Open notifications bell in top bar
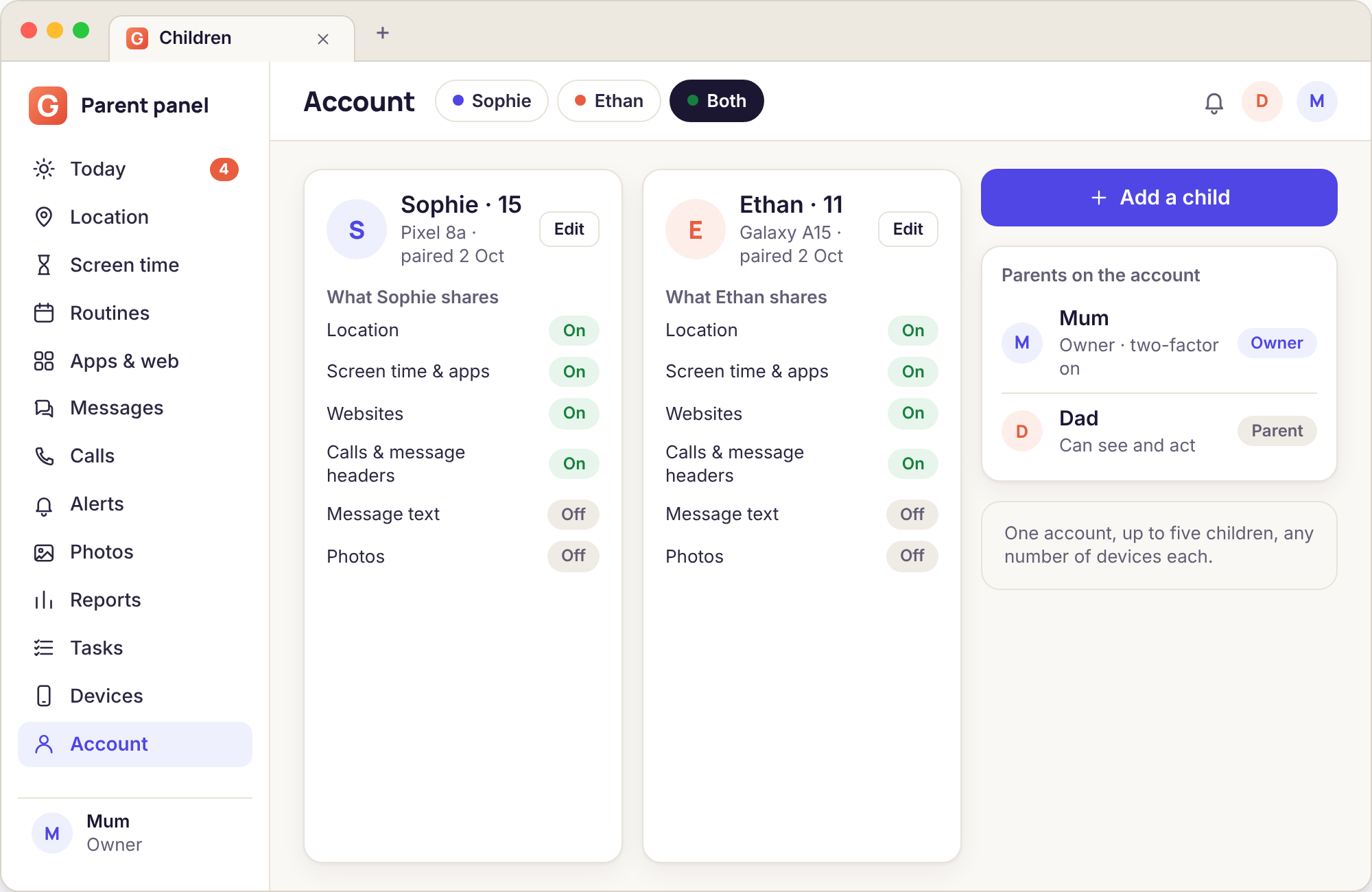The height and width of the screenshot is (892, 1372). [x=1214, y=102]
